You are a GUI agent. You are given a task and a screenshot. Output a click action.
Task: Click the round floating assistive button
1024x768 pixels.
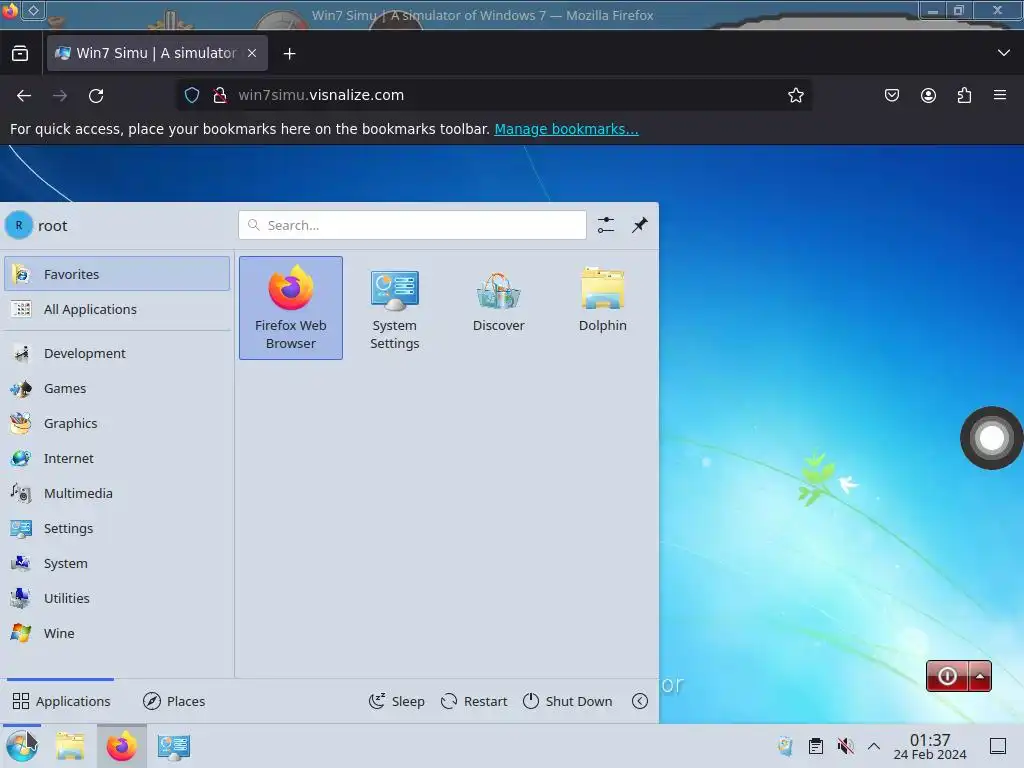(991, 438)
